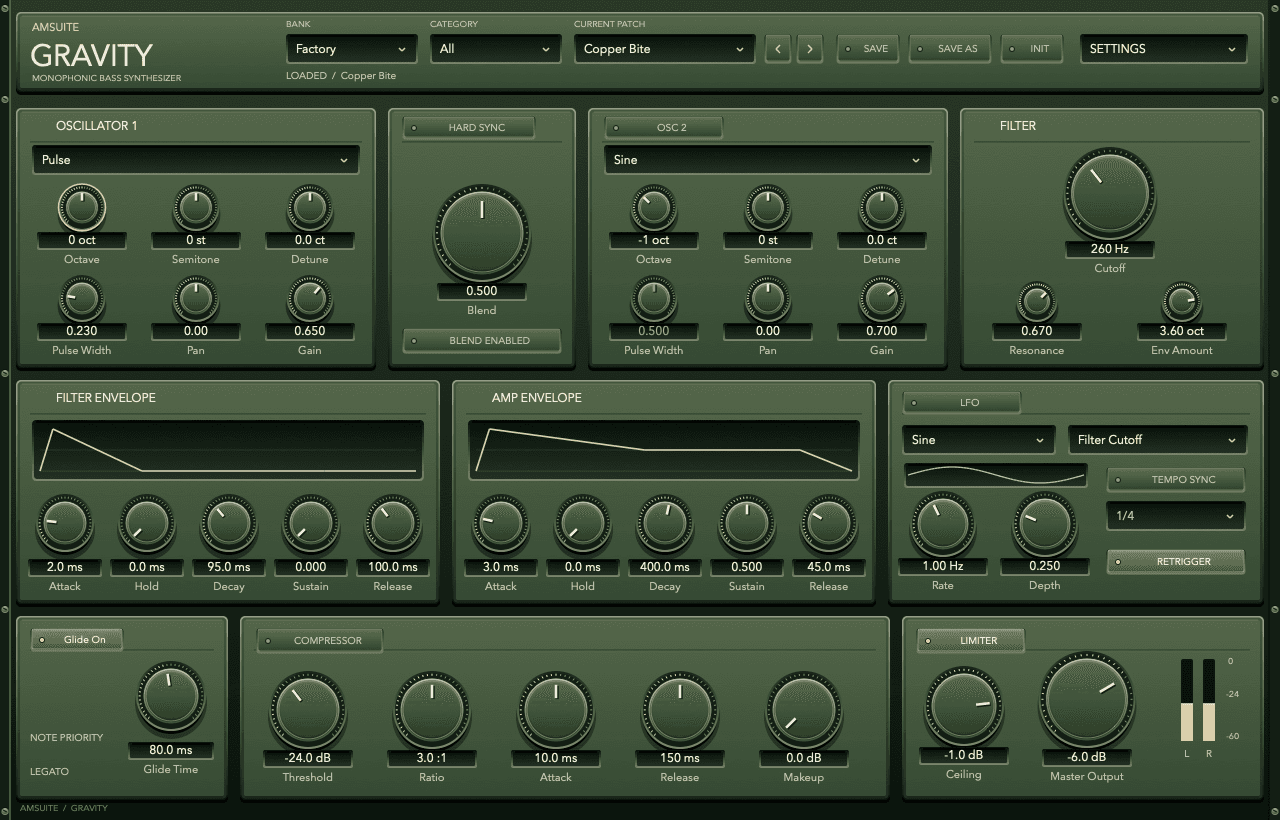1280x820 pixels.
Task: Open the Copper Bite patch dropdown
Action: coord(665,49)
